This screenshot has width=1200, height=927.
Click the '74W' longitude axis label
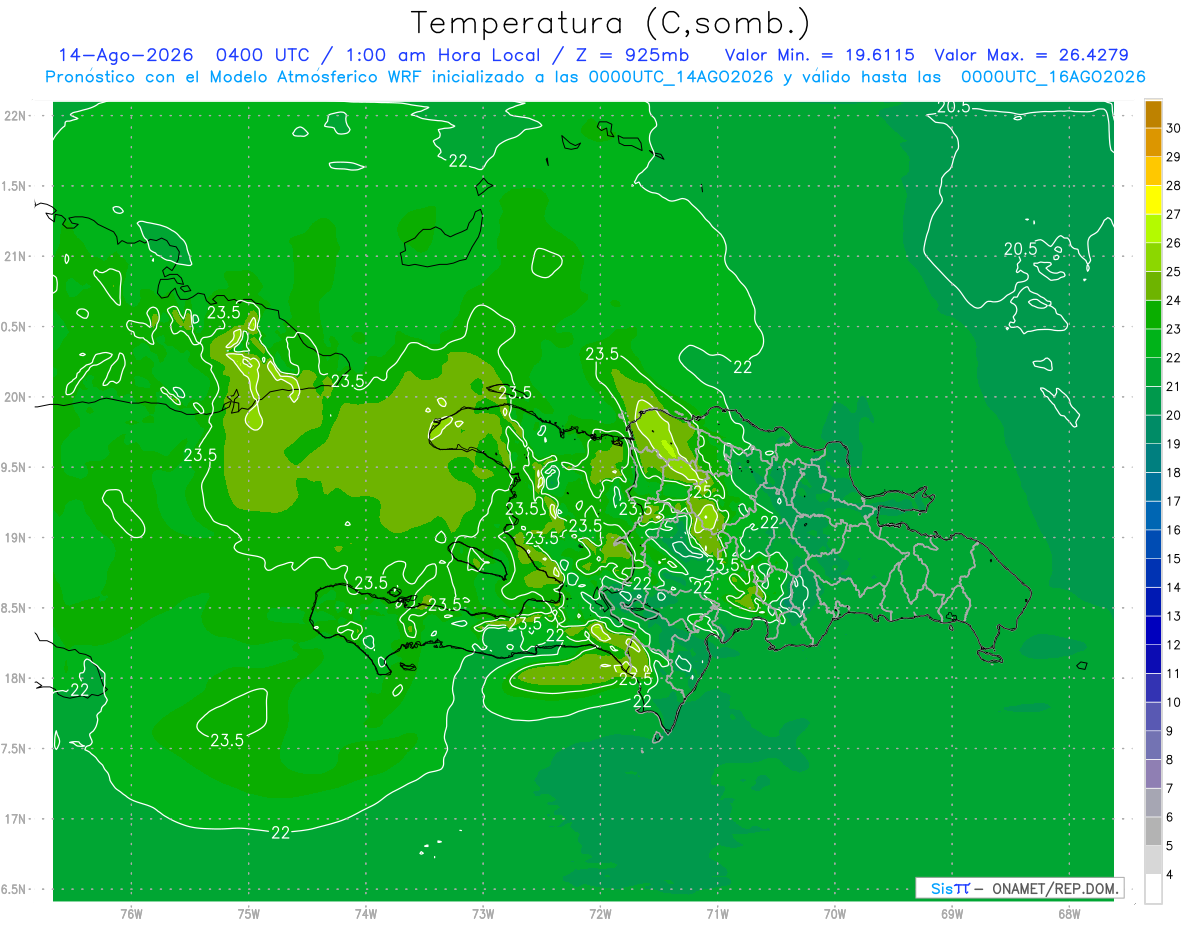point(366,914)
